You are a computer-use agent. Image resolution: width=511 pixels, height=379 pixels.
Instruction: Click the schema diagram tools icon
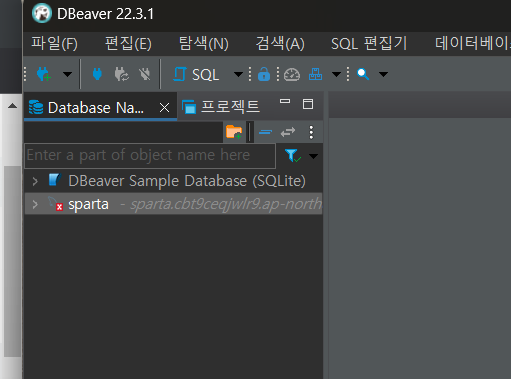point(315,74)
